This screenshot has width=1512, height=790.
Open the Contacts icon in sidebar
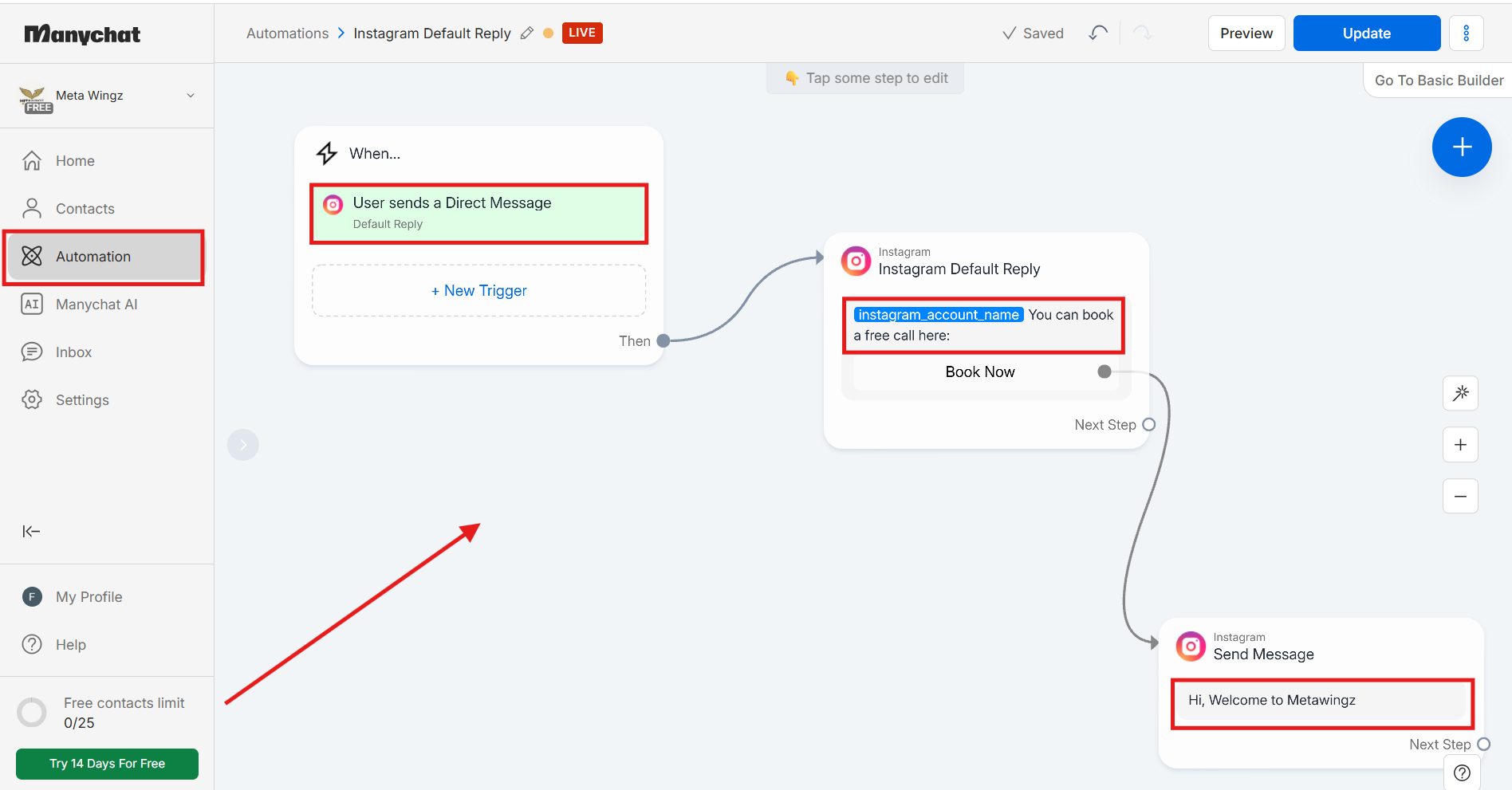(32, 208)
